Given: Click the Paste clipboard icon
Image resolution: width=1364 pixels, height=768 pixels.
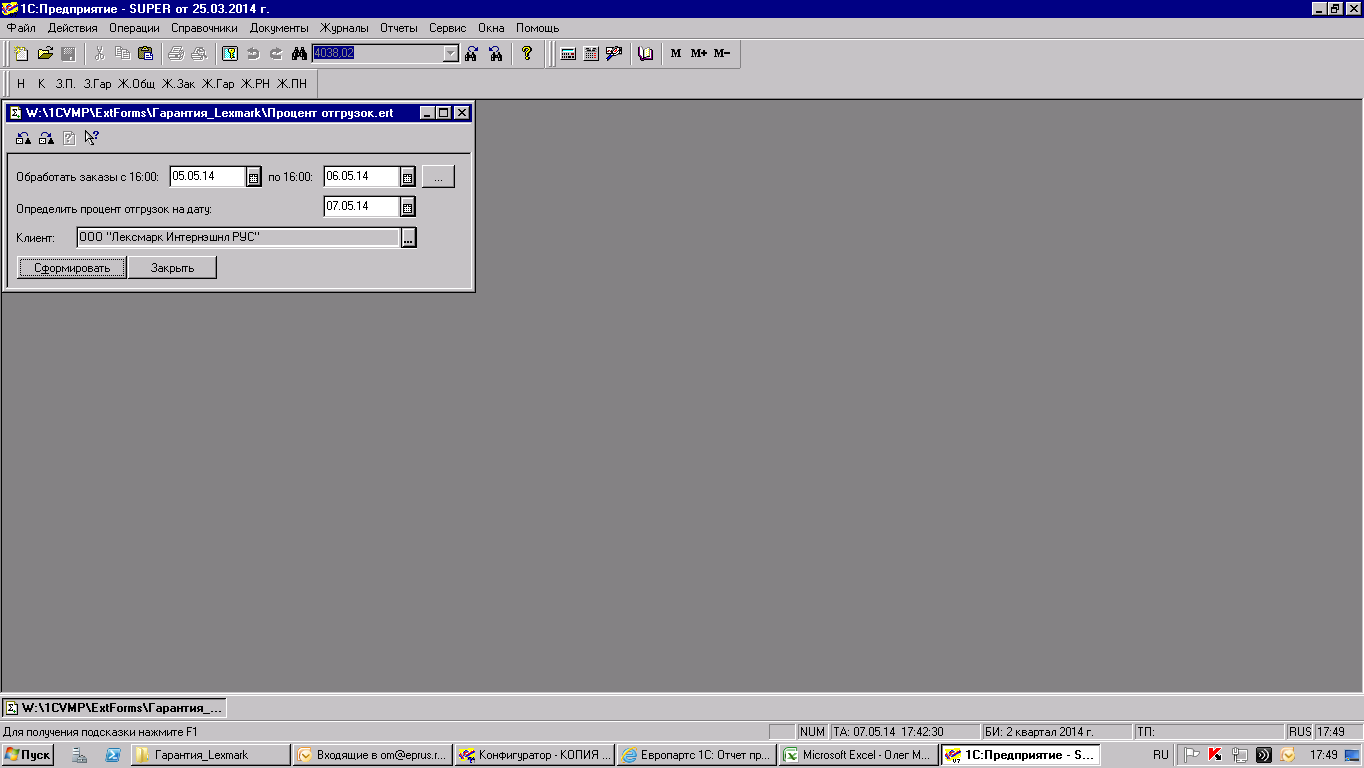Looking at the screenshot, I should click(x=146, y=54).
